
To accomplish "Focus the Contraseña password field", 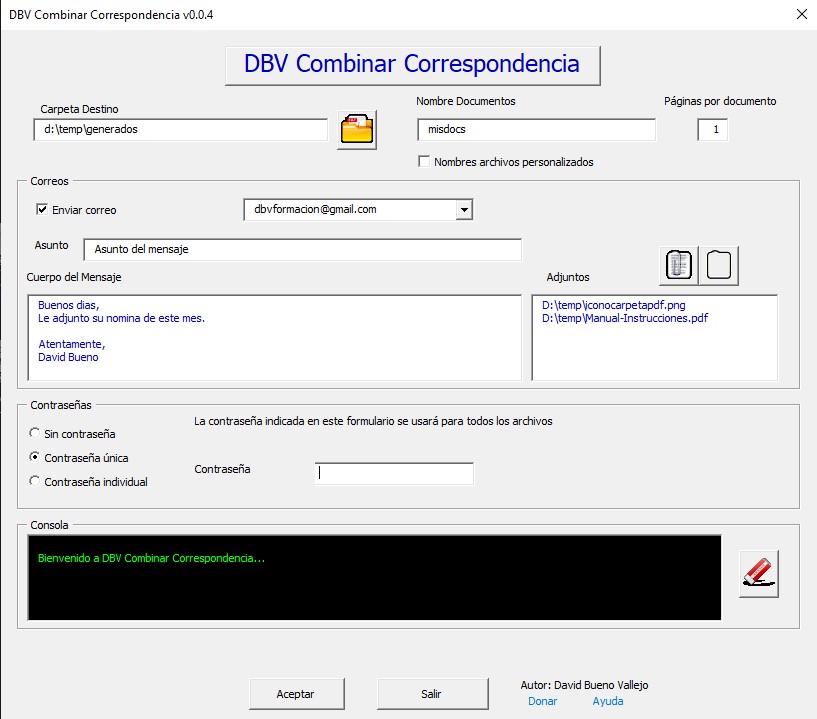I will pos(394,473).
